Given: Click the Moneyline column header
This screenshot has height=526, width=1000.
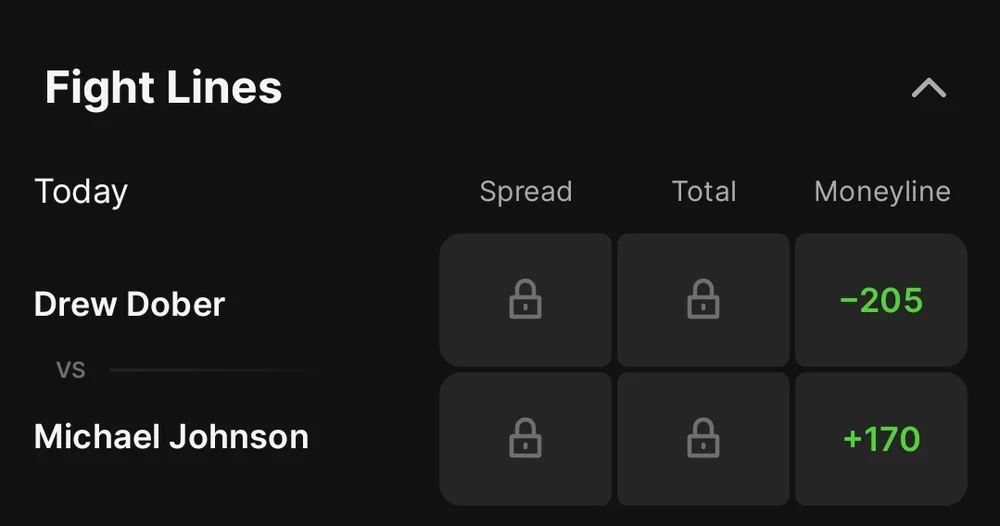Looking at the screenshot, I should point(882,191).
